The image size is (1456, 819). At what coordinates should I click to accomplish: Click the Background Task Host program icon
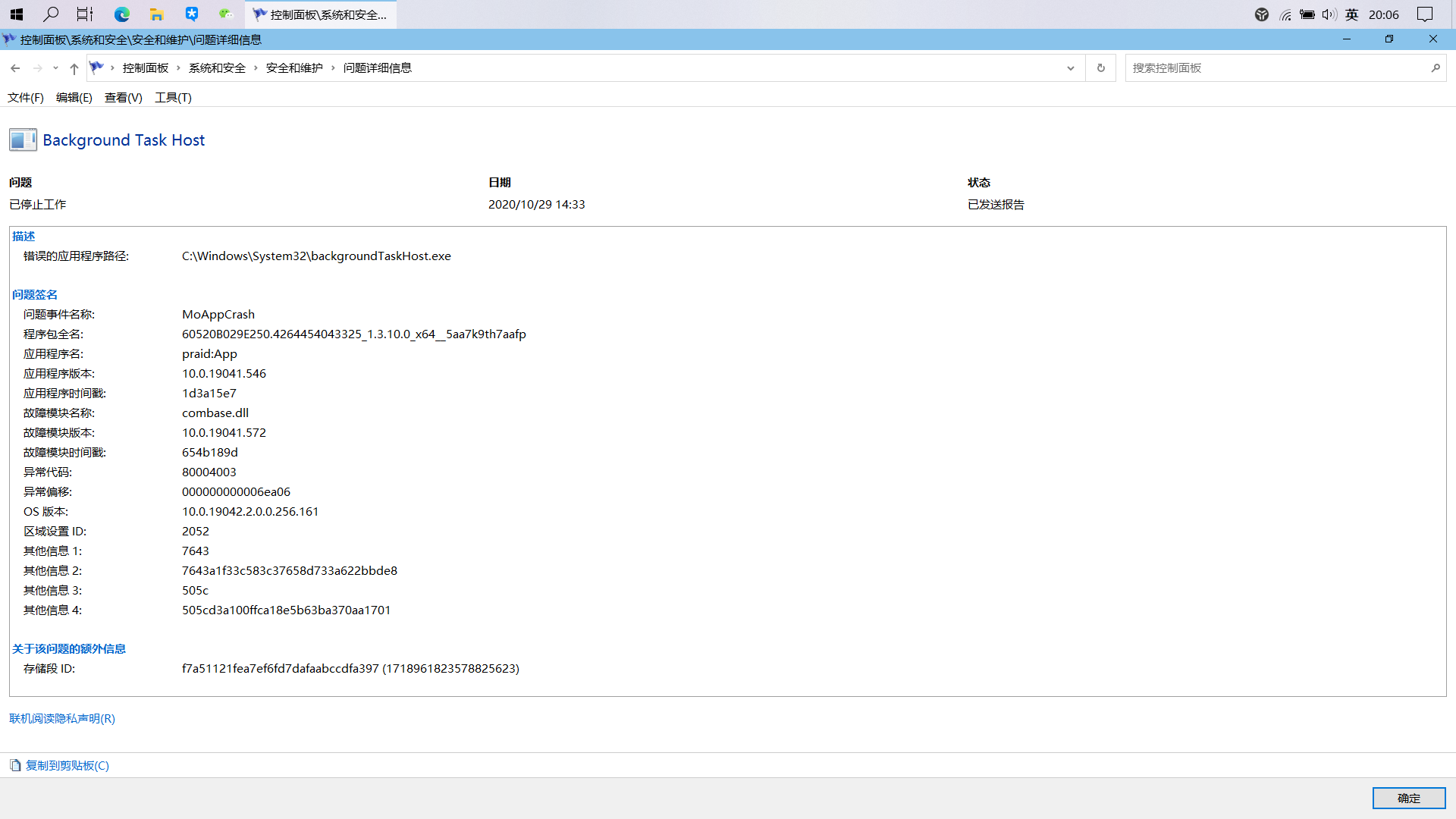coord(23,140)
